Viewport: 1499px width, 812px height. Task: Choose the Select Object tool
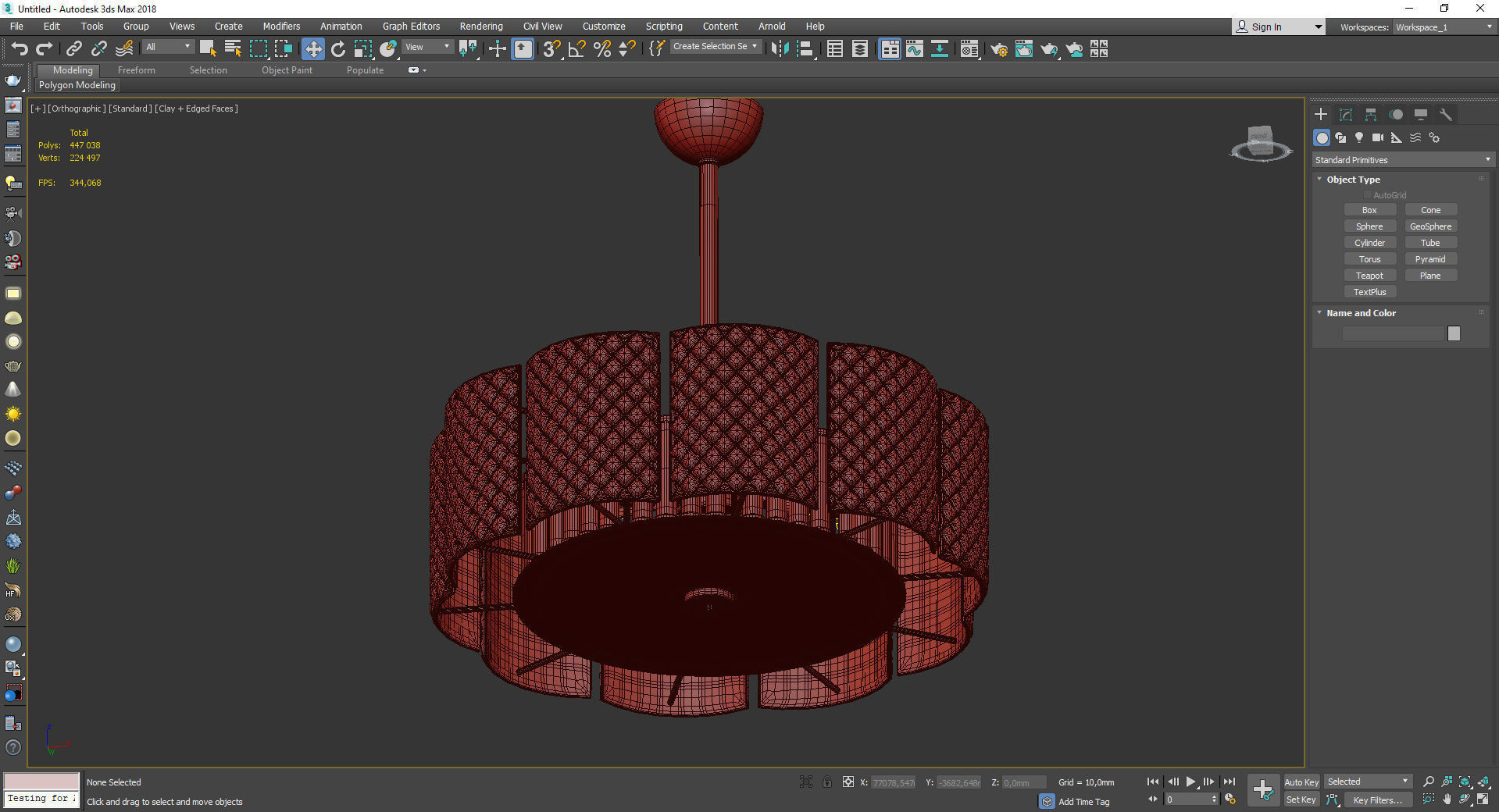208,49
